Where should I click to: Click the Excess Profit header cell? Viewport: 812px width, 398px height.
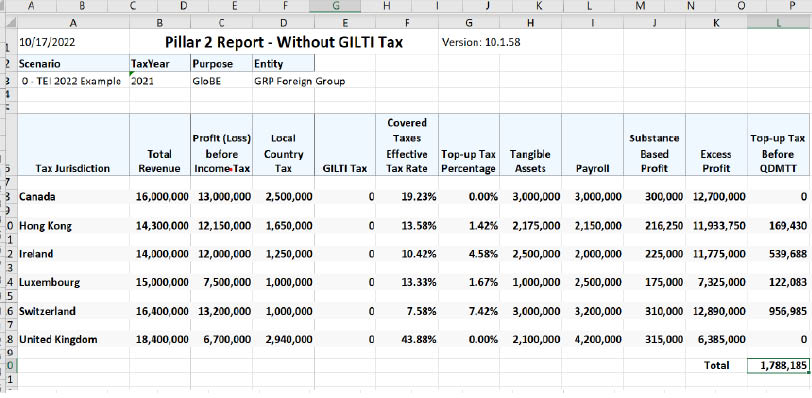pyautogui.click(x=717, y=145)
